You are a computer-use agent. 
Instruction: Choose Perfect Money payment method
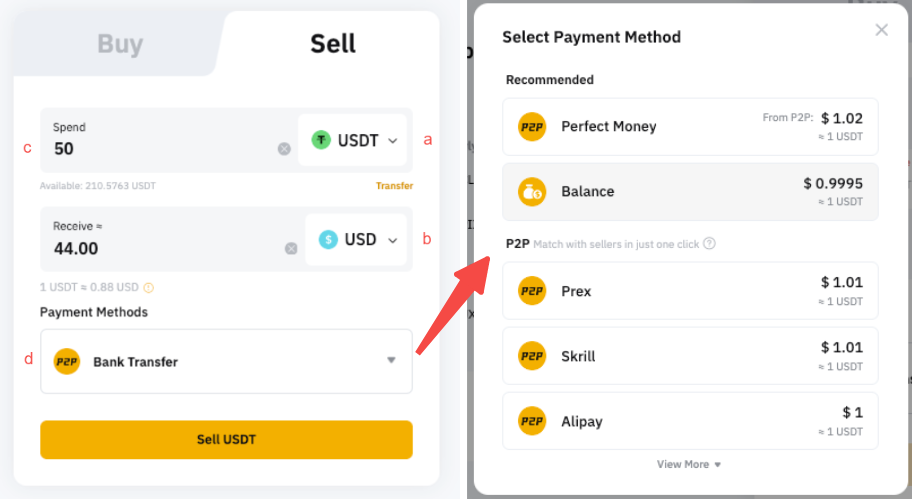coord(690,127)
